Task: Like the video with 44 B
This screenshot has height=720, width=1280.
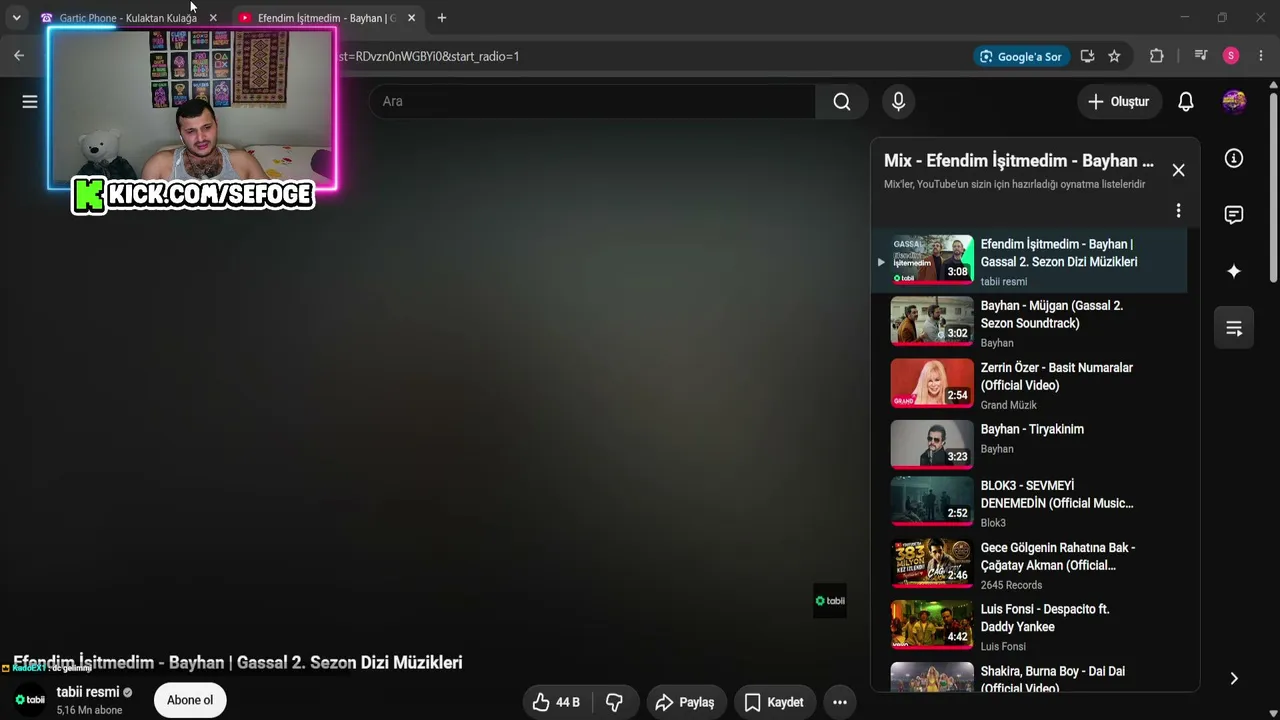Action: point(556,702)
